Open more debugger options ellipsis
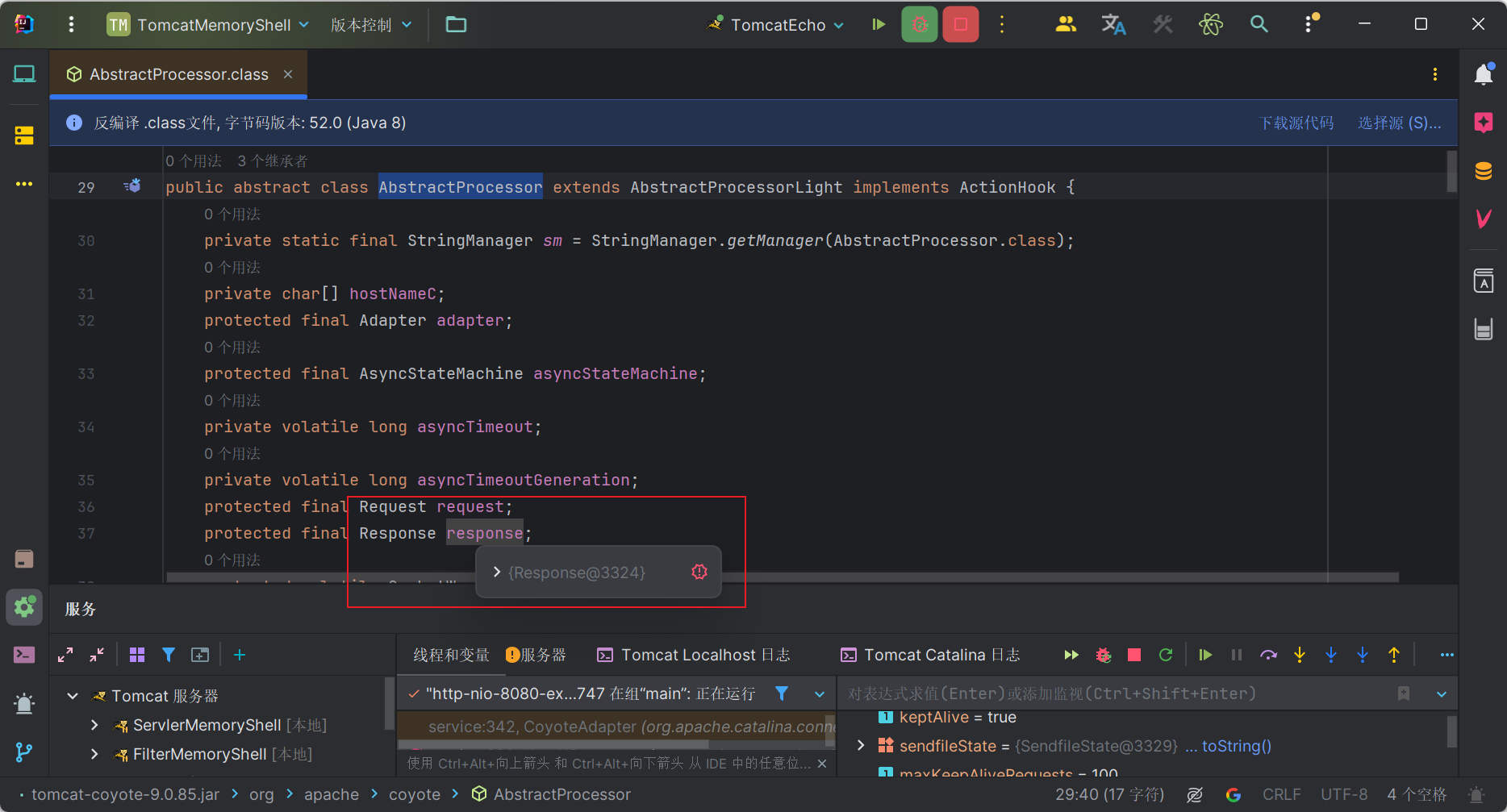Image resolution: width=1507 pixels, height=812 pixels. click(x=1447, y=655)
